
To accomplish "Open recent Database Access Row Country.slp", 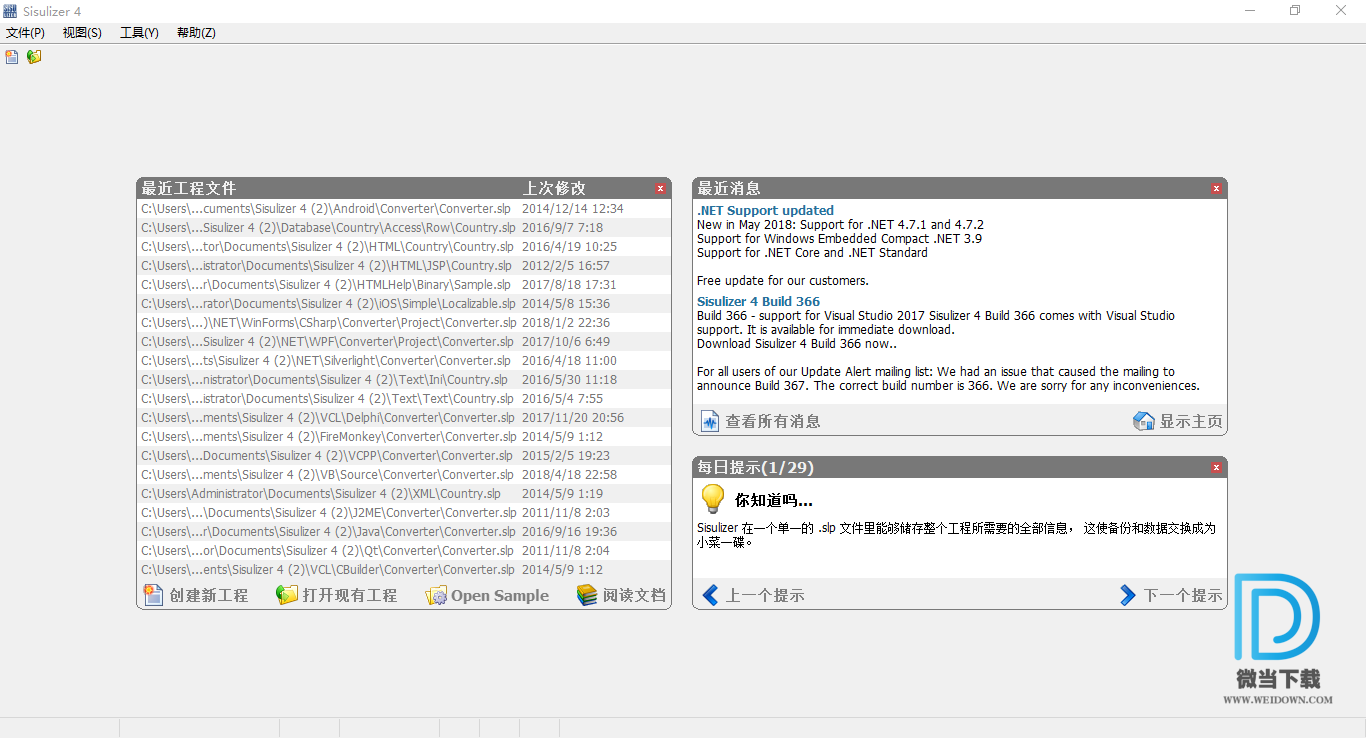I will point(404,228).
